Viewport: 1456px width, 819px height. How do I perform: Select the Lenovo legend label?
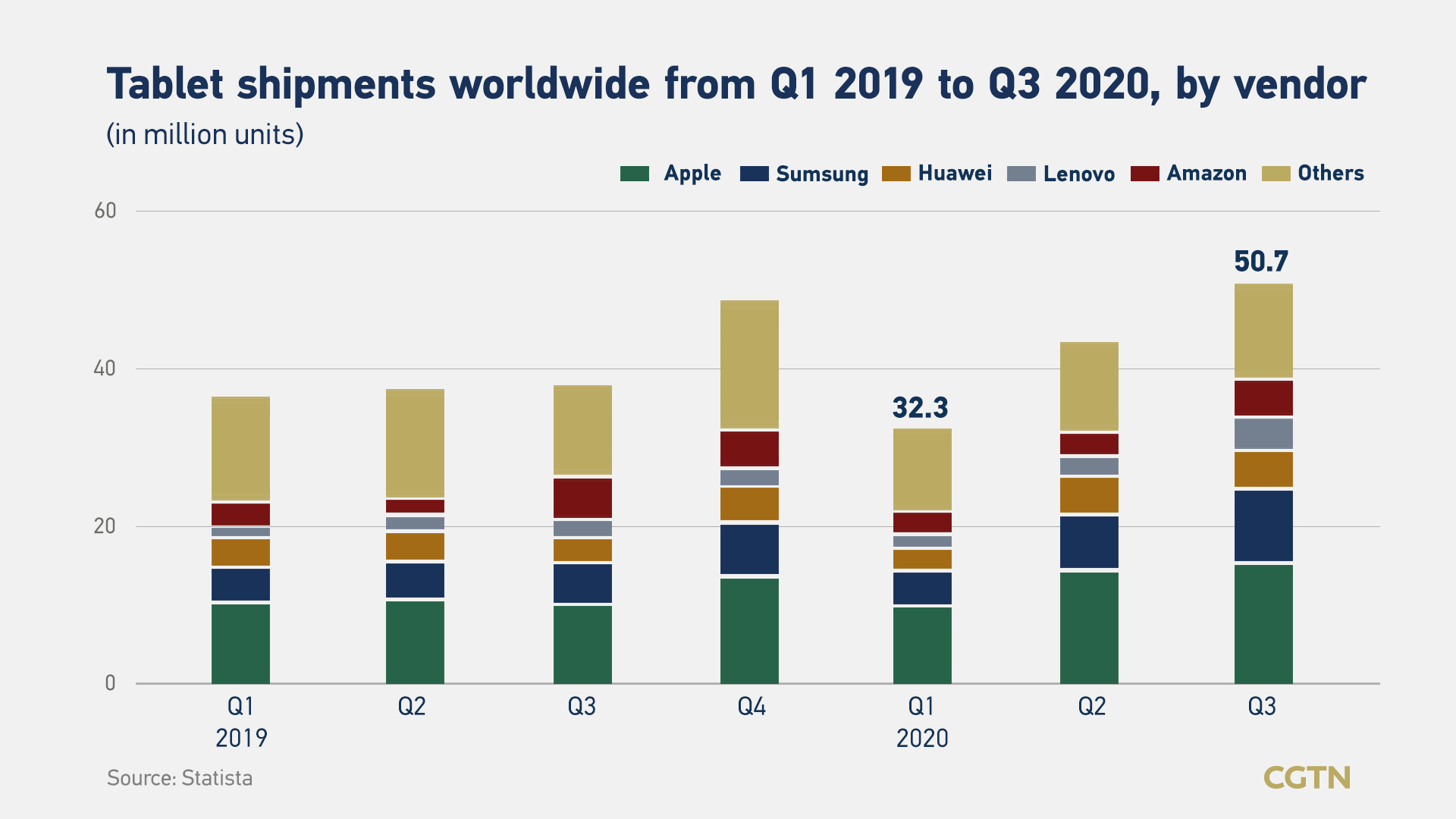[1078, 174]
